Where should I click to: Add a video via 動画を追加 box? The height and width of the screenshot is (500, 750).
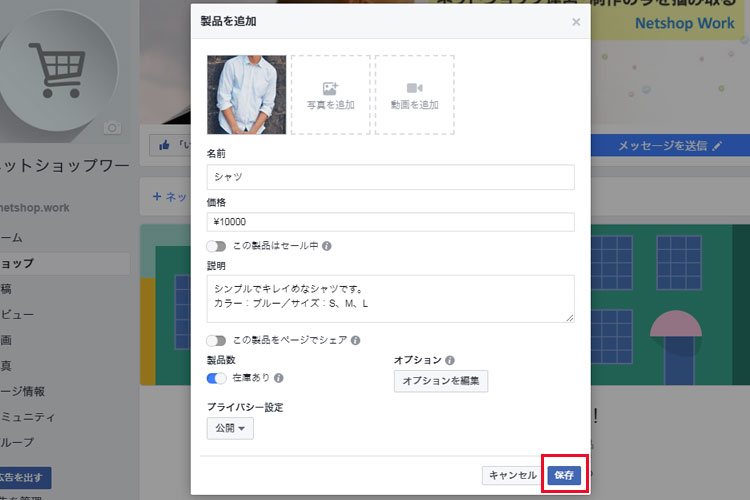coord(415,95)
